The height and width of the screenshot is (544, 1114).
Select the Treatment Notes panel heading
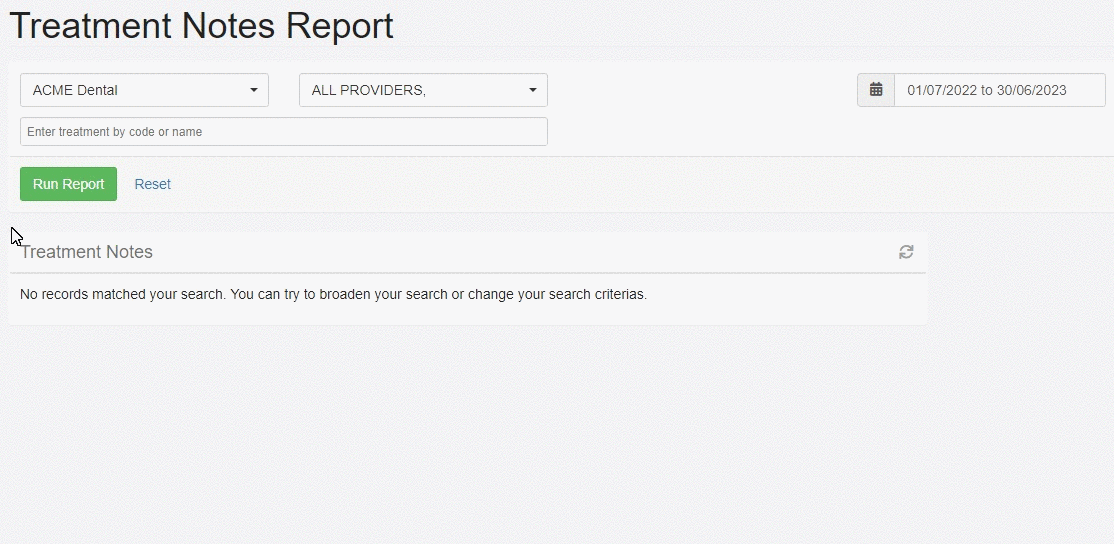coord(86,252)
